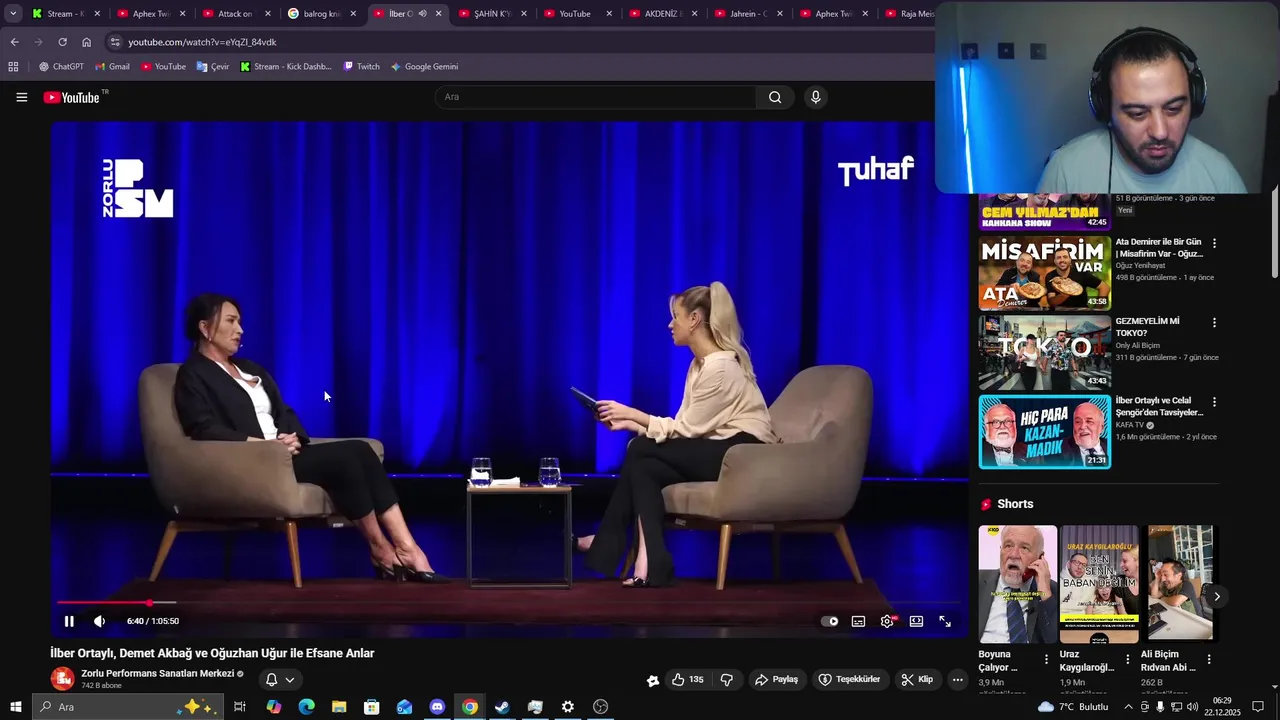Click the Klip button

pyautogui.click(x=917, y=679)
